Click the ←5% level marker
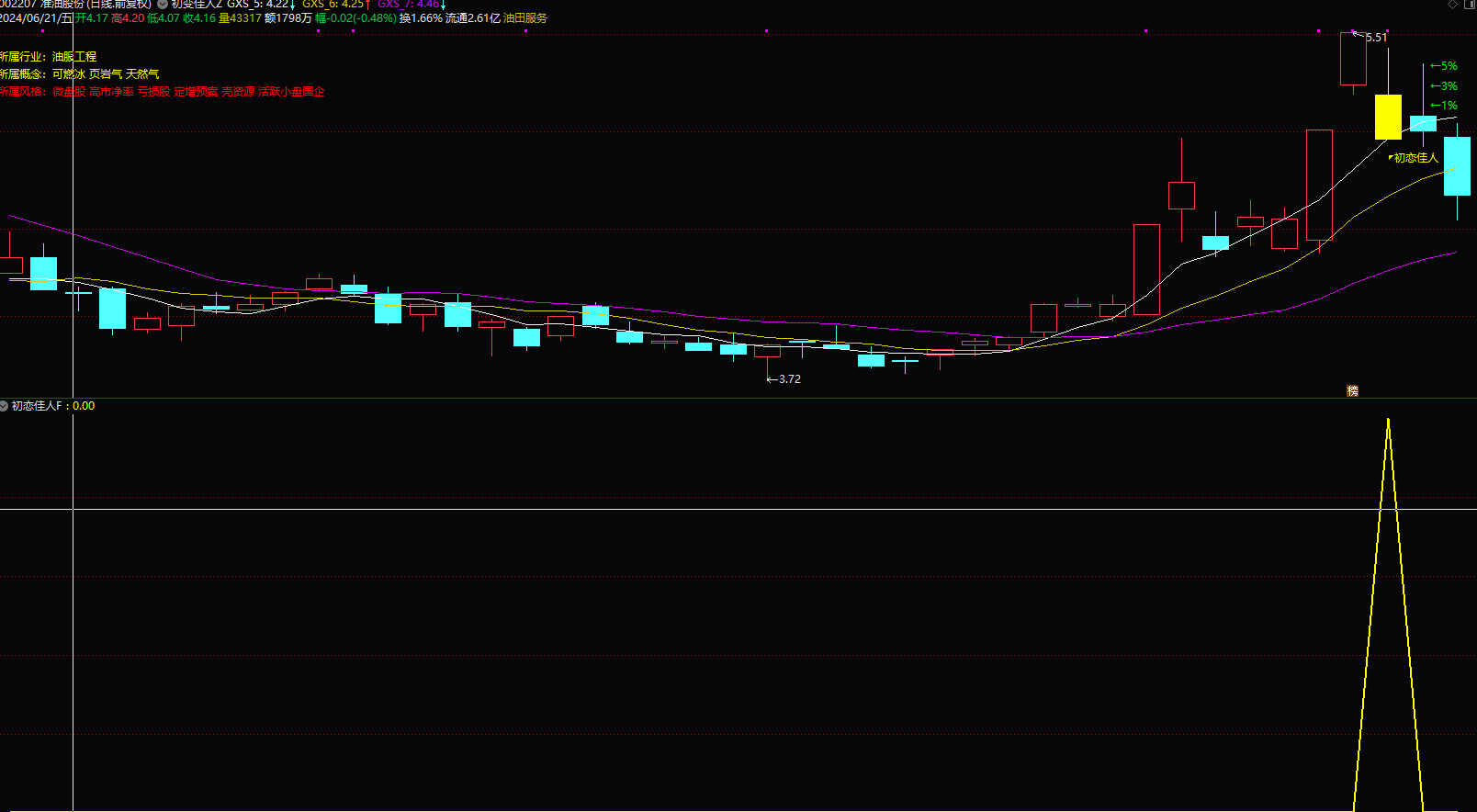This screenshot has width=1477, height=812. point(1444,66)
